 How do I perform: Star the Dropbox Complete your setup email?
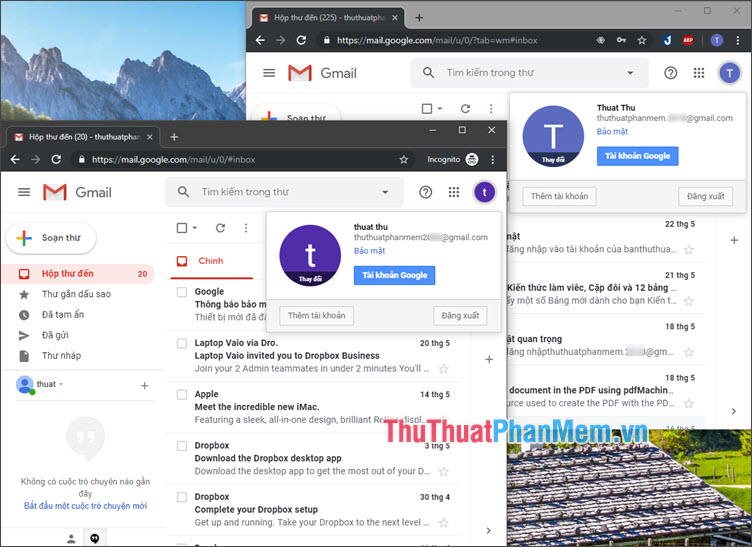pos(444,523)
